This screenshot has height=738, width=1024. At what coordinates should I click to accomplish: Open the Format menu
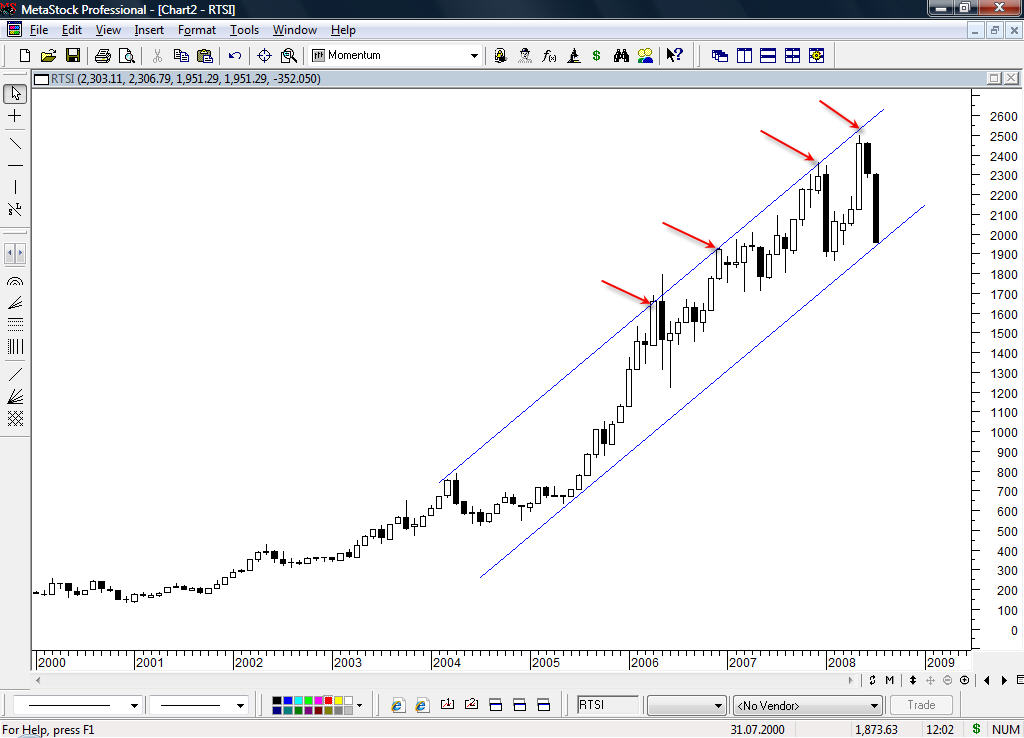pos(197,30)
